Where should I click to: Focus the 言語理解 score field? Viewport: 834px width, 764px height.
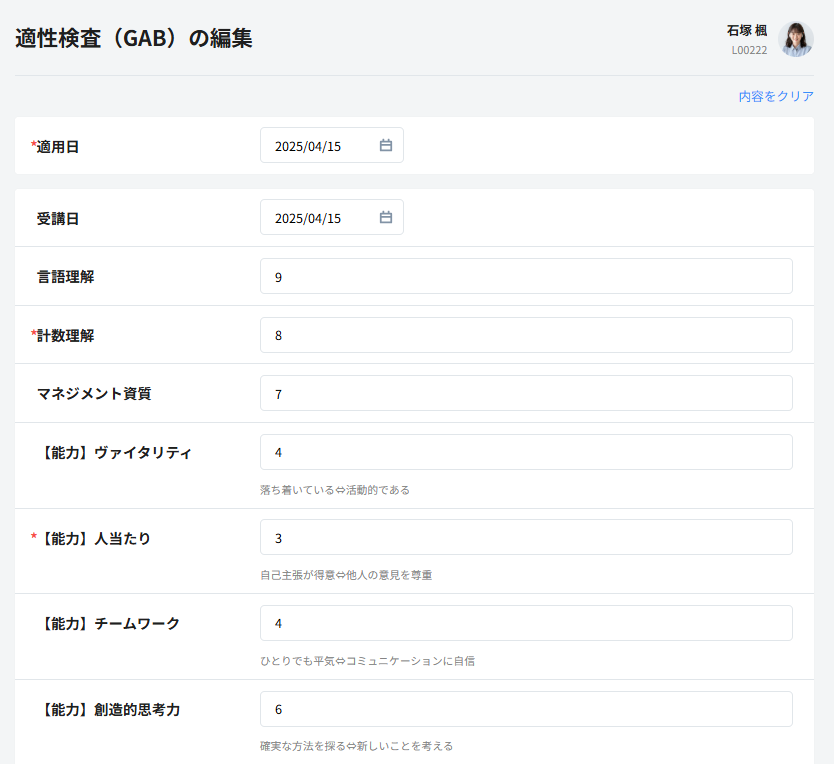coord(526,277)
